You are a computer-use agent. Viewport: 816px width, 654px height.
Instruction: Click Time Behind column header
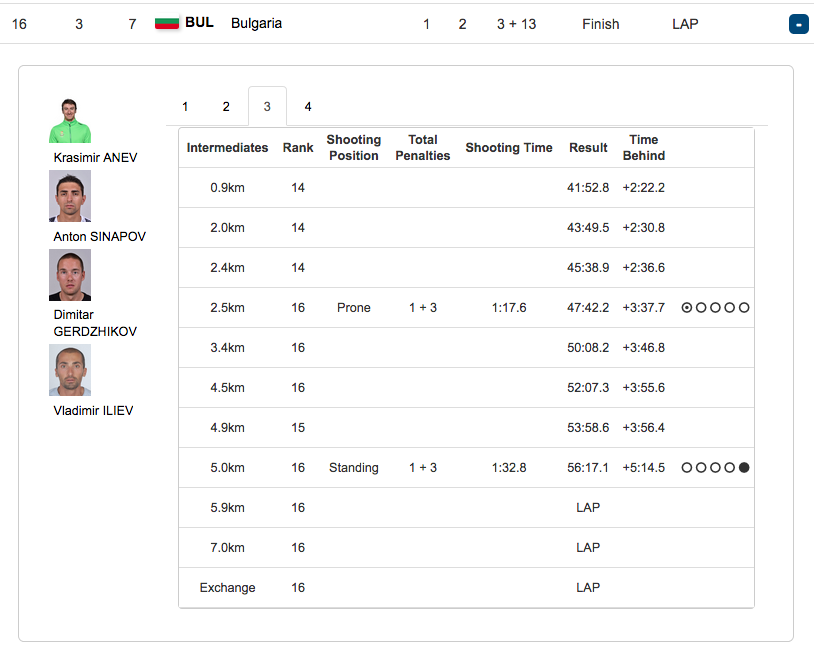point(643,148)
